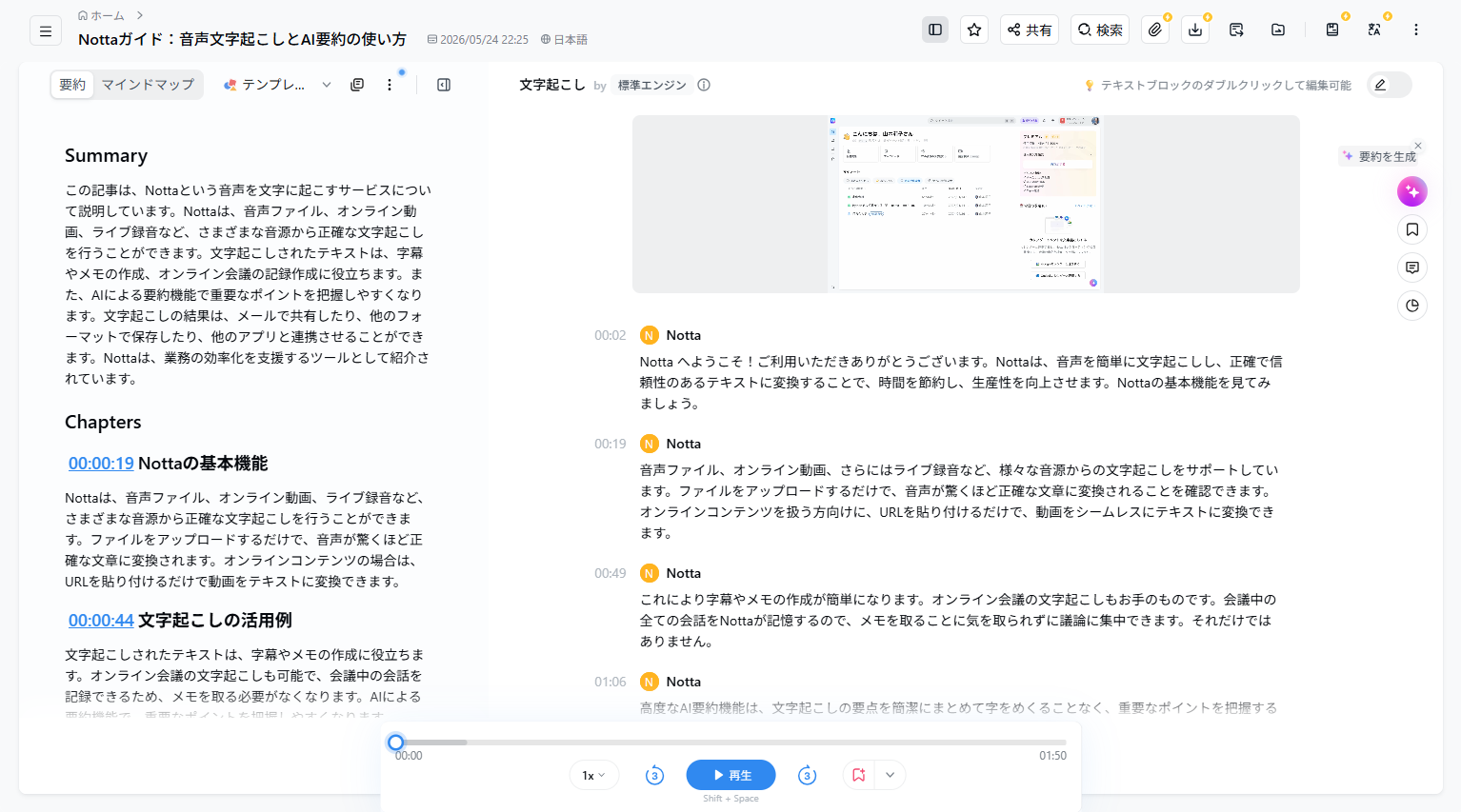Screen dimensions: 1461x812
Task: Open summary panel more options
Action: coord(390,85)
